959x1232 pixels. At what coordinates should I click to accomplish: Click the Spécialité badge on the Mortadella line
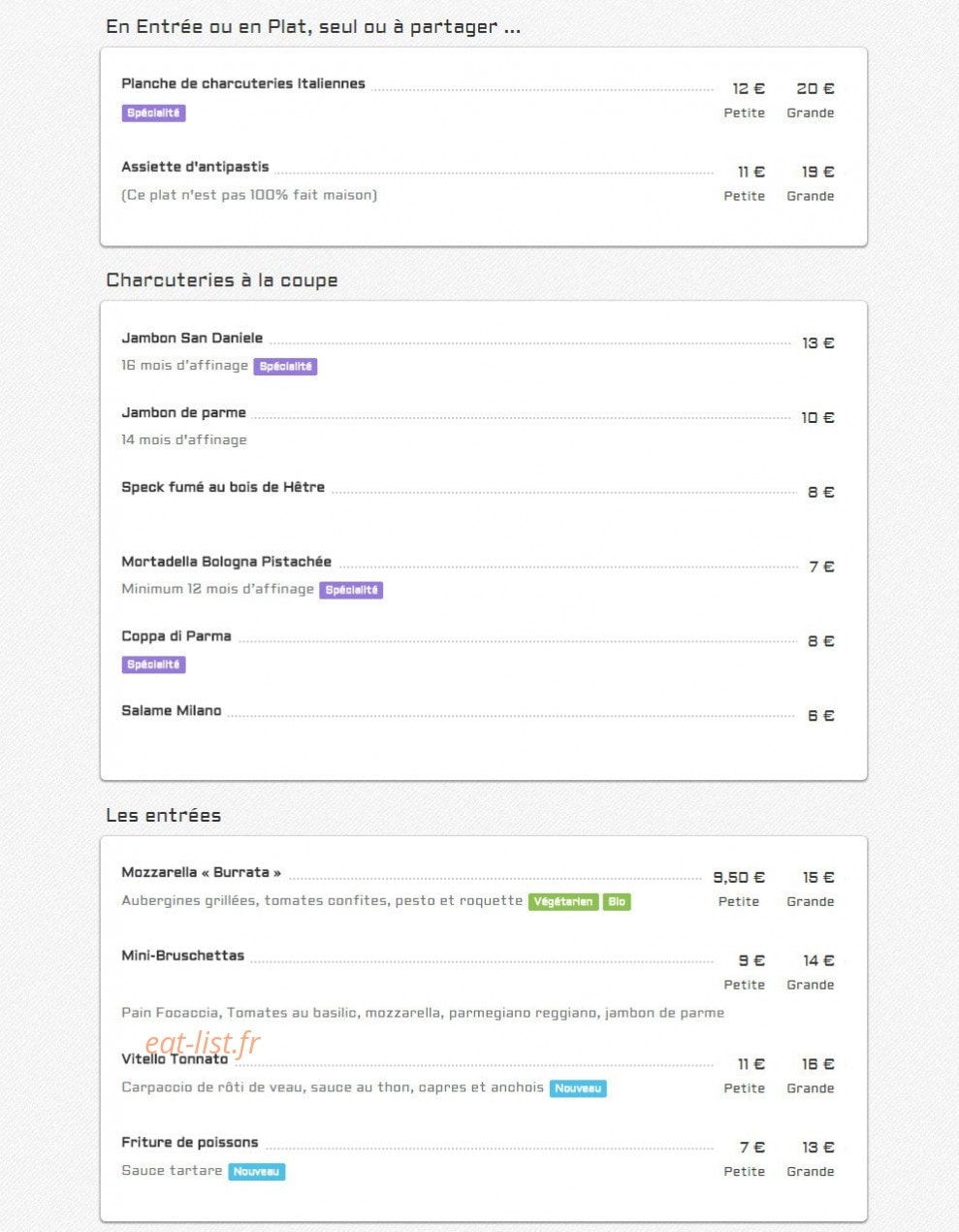point(352,590)
